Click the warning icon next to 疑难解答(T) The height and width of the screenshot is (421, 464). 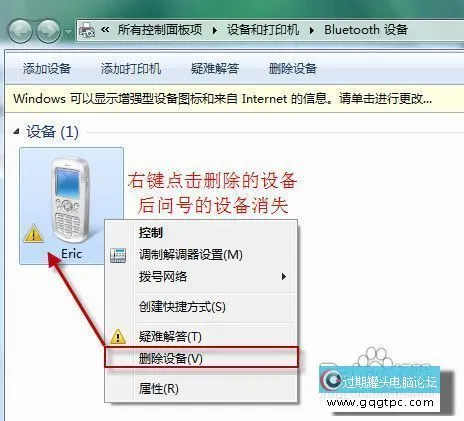click(118, 336)
